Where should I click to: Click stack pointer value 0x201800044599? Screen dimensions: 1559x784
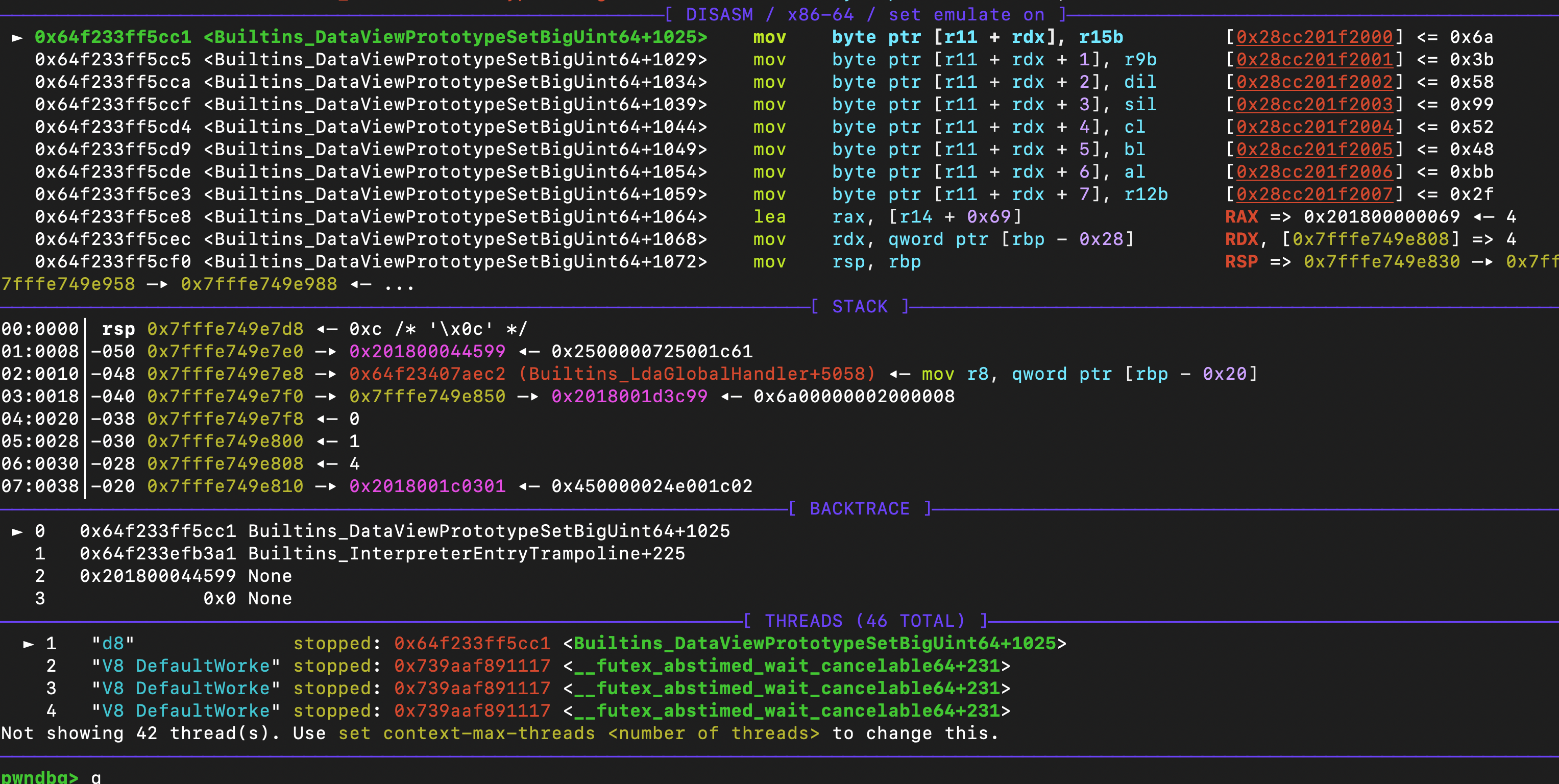[427, 352]
